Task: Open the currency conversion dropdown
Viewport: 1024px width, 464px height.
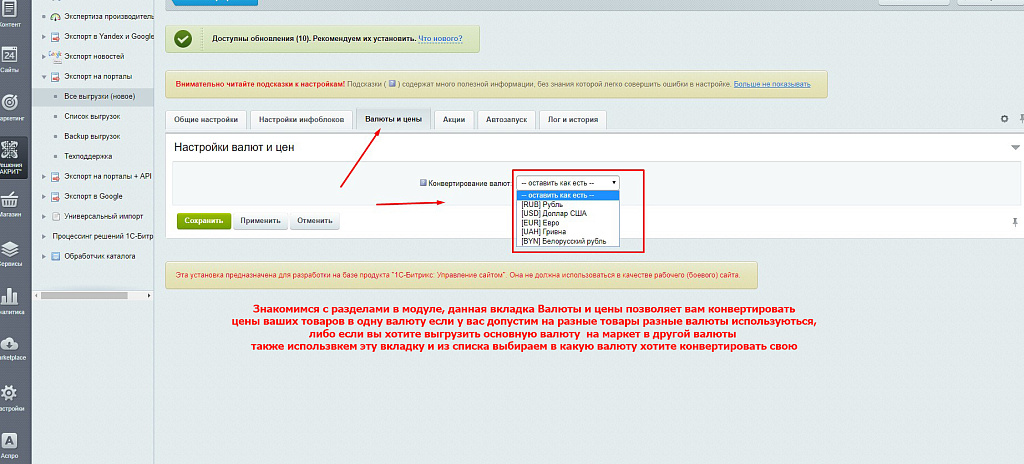Action: [x=567, y=183]
